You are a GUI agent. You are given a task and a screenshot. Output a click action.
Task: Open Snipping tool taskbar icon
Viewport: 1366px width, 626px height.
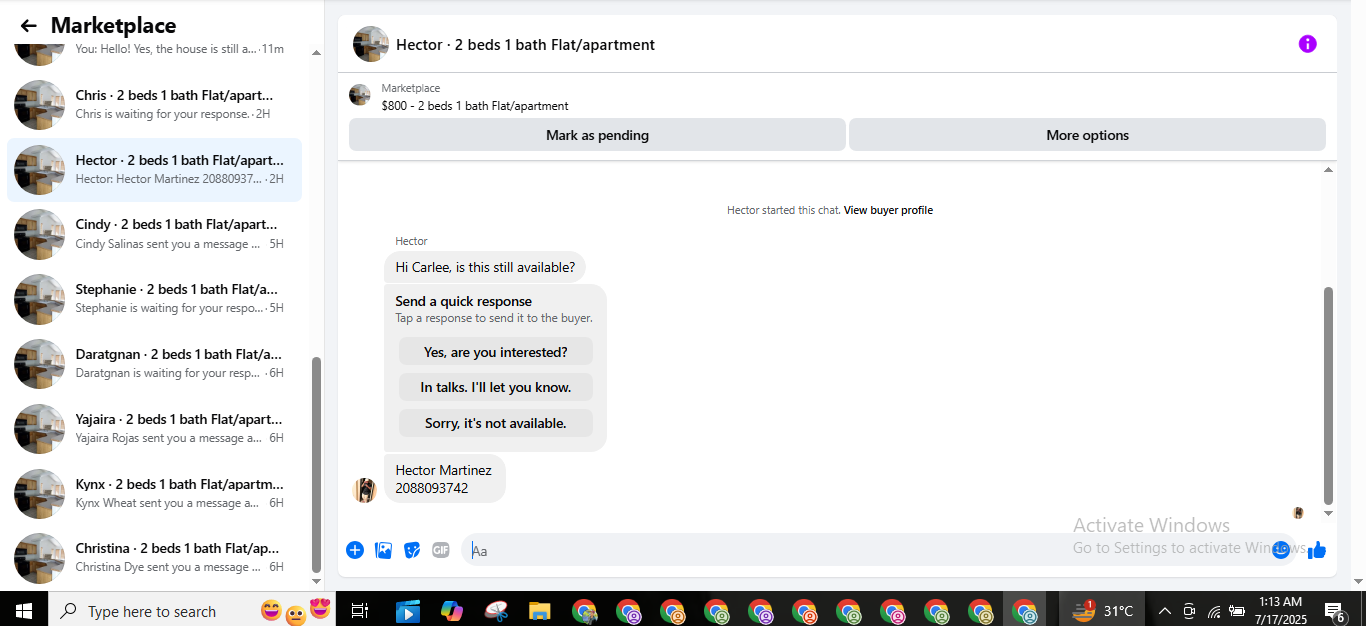click(x=495, y=610)
